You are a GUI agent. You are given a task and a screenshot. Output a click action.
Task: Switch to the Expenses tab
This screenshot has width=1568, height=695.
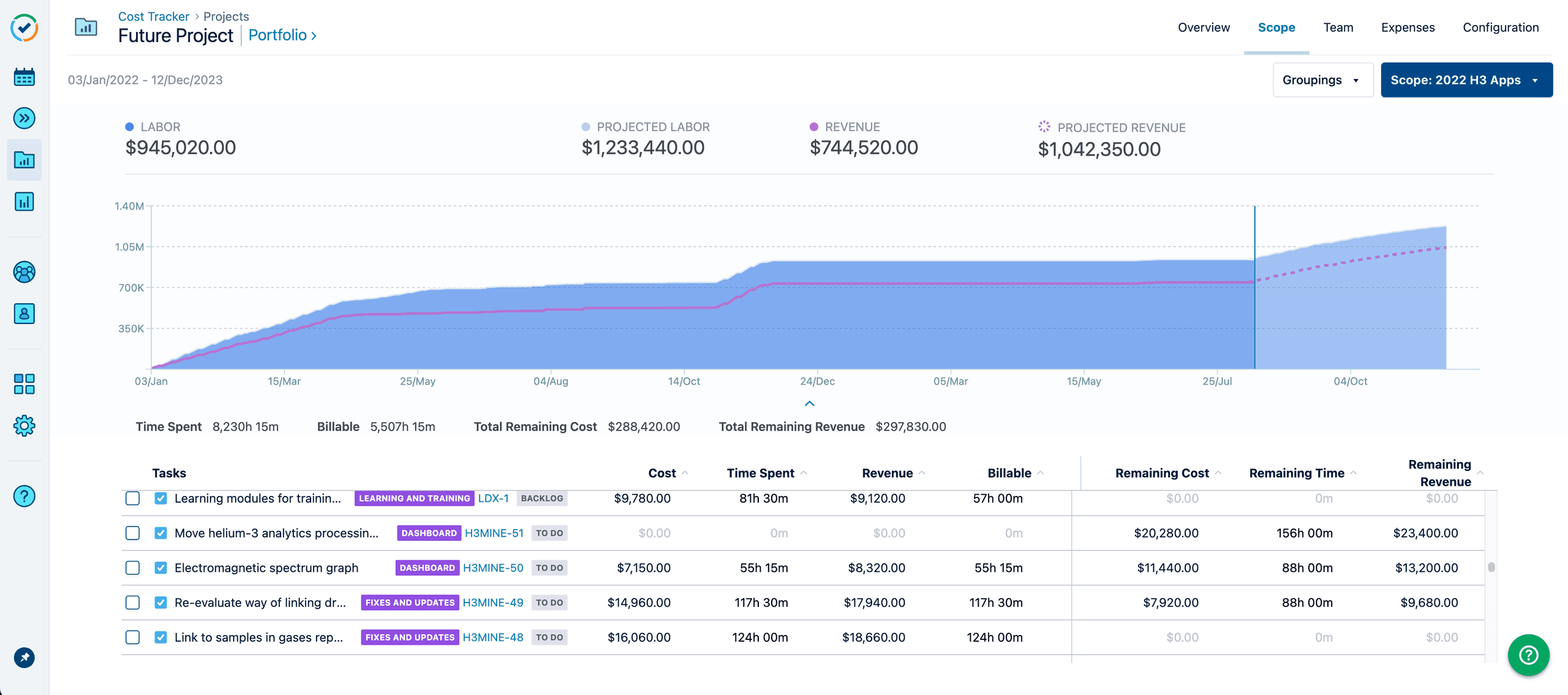coord(1407,28)
